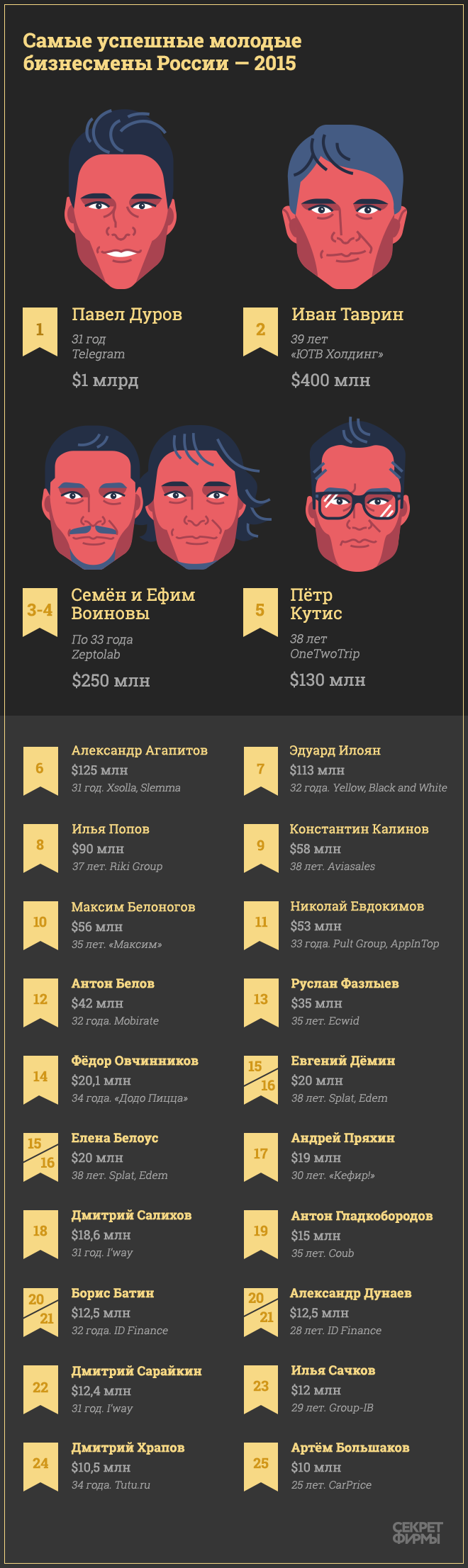
Task: Click the name Павел Дуров
Action: (127, 314)
